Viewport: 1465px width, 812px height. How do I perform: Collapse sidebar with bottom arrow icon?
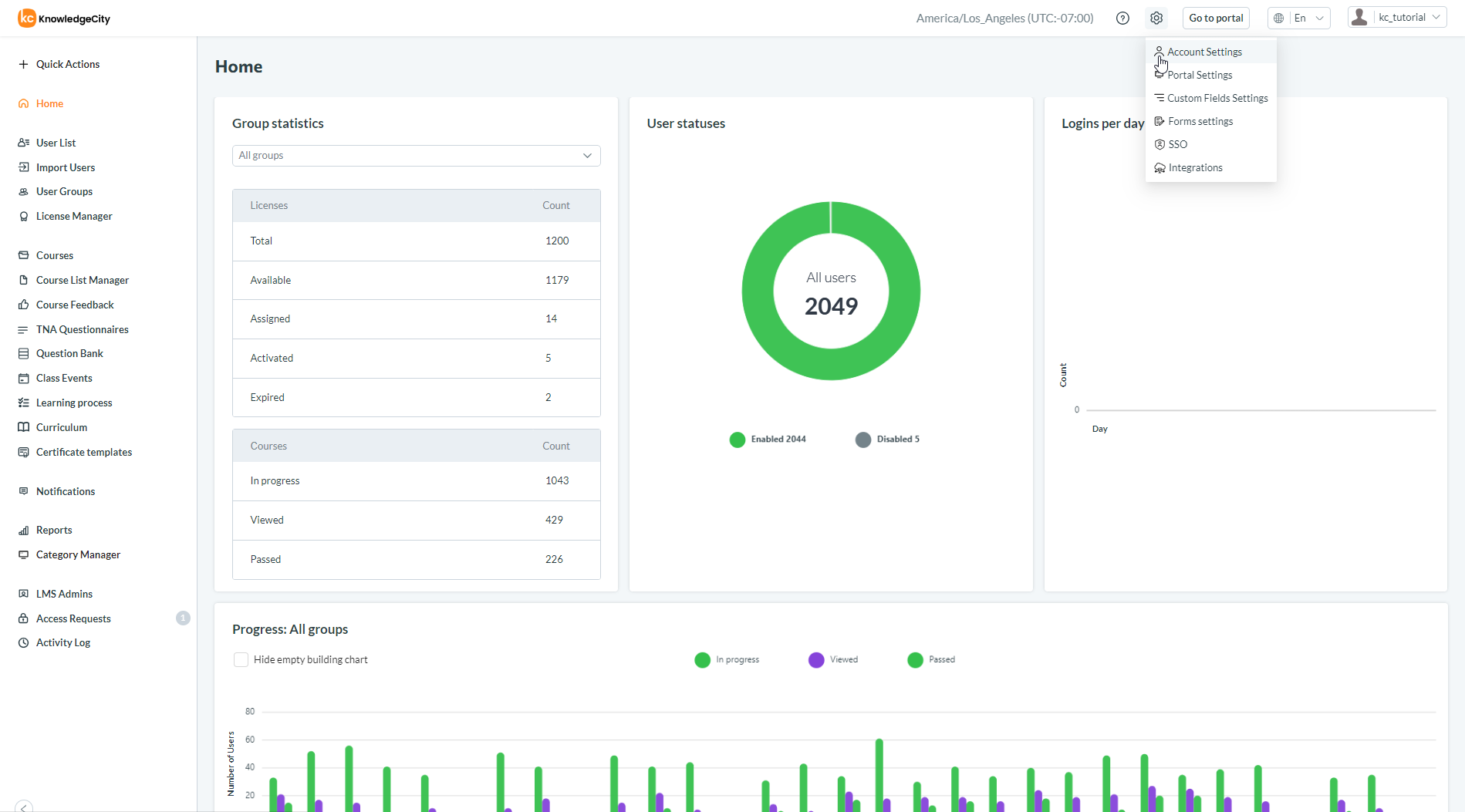click(24, 806)
